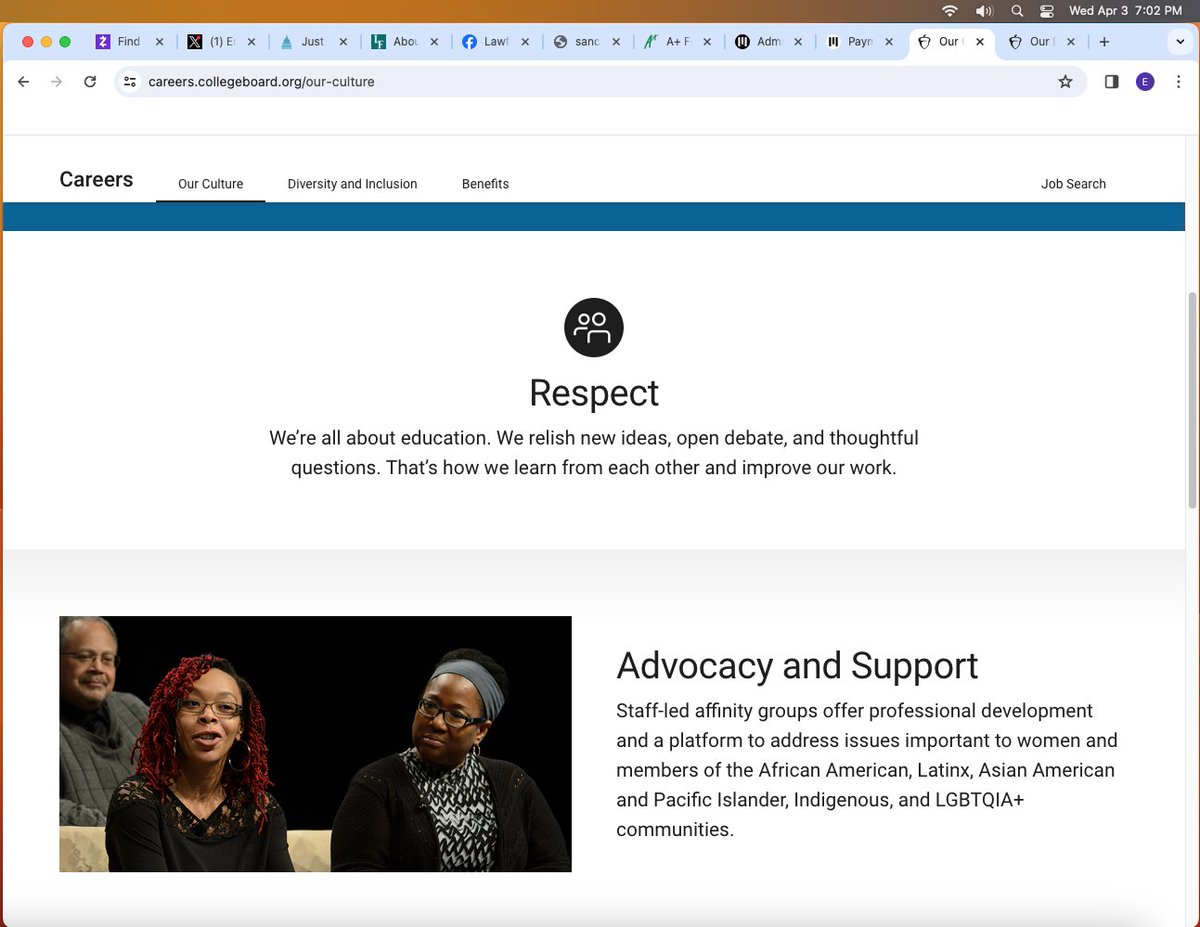Close the Facebook 'Lawf' tab
This screenshot has height=927, width=1200.
(526, 42)
